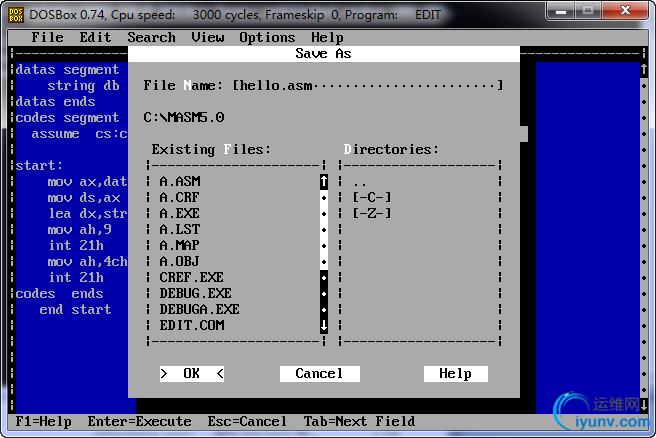The width and height of the screenshot is (656, 438).
Task: Minimize the DOSBox window
Action: pyautogui.click(x=561, y=11)
